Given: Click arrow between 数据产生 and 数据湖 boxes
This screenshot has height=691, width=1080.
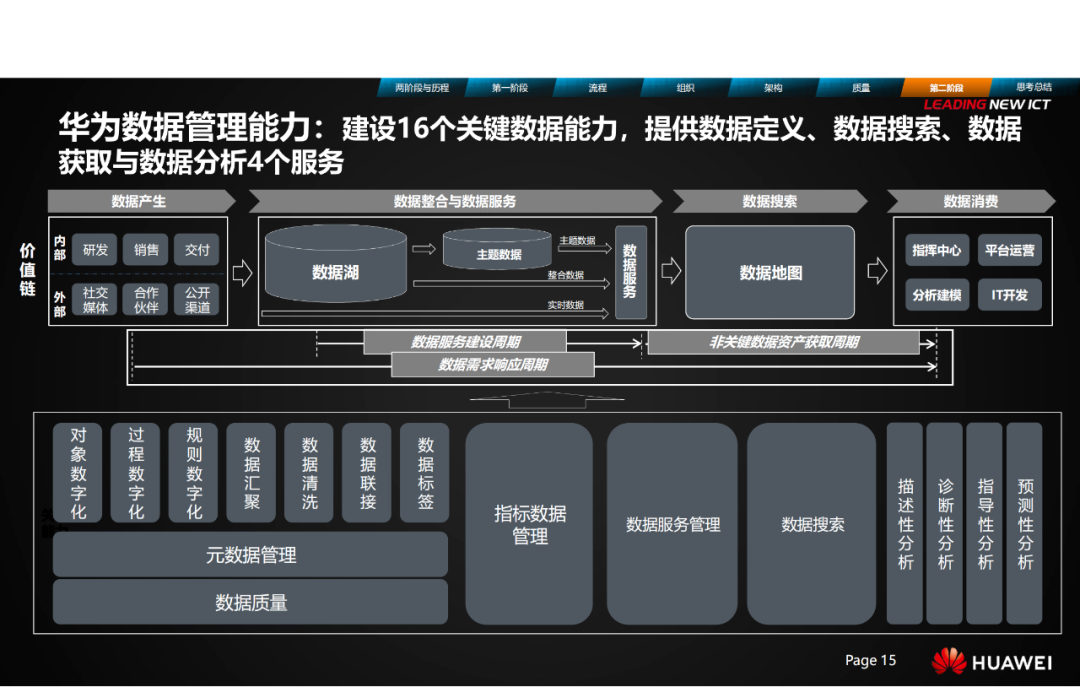Looking at the screenshot, I should tap(242, 273).
